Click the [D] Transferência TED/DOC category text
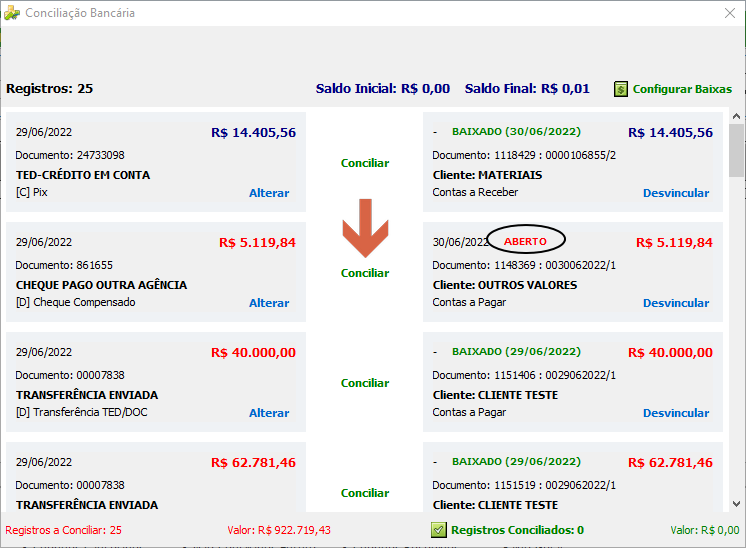746x548 pixels. point(82,412)
